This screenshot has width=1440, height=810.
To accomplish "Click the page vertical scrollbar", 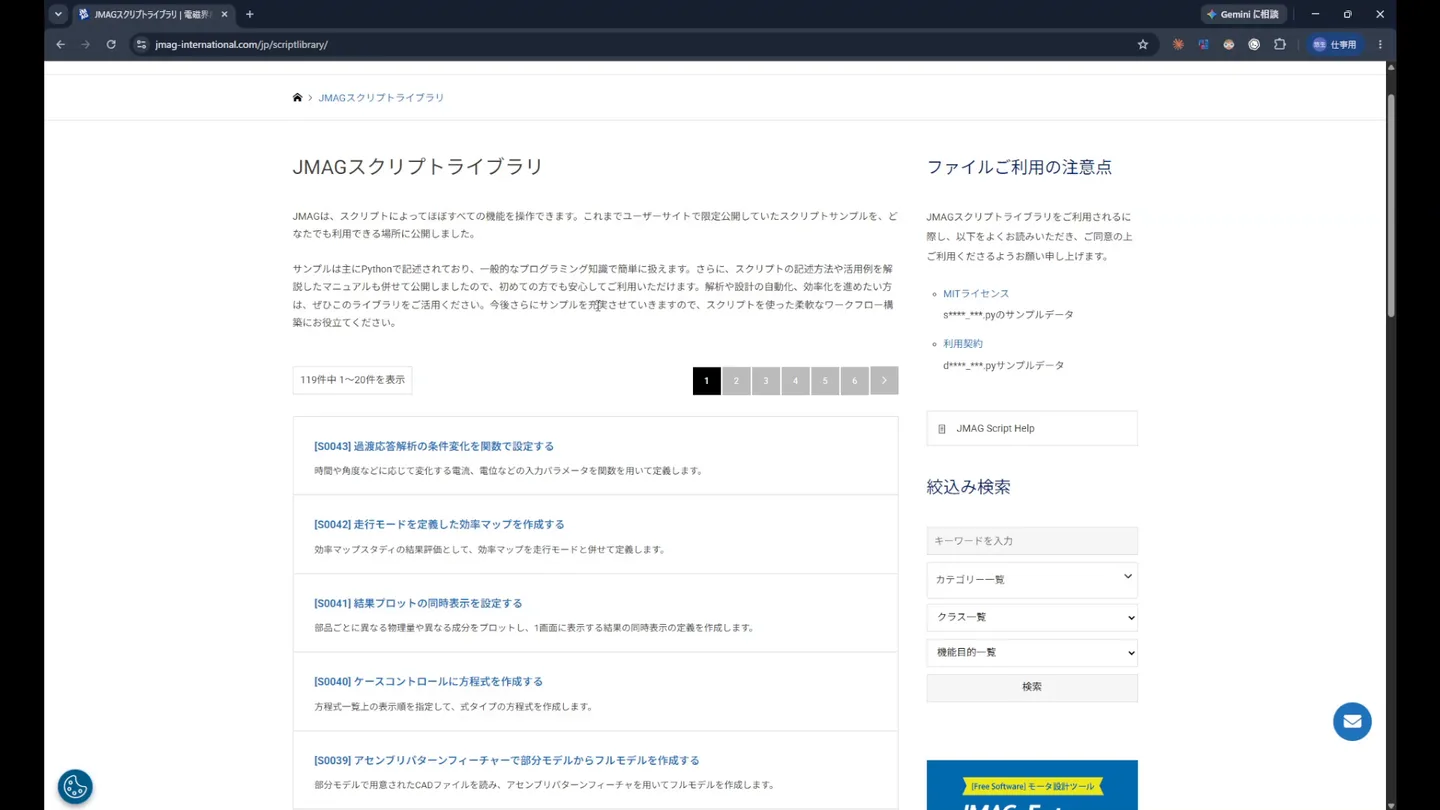I will [x=1390, y=207].
